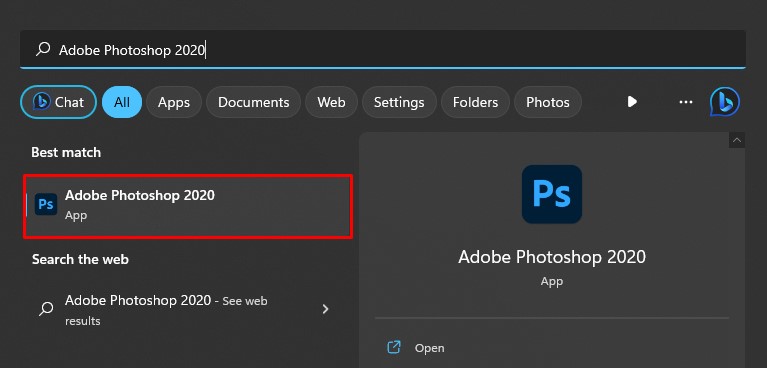Viewport: 767px width, 368px height.
Task: Click the Bing icon inside the Chat pill
Action: tap(42, 102)
